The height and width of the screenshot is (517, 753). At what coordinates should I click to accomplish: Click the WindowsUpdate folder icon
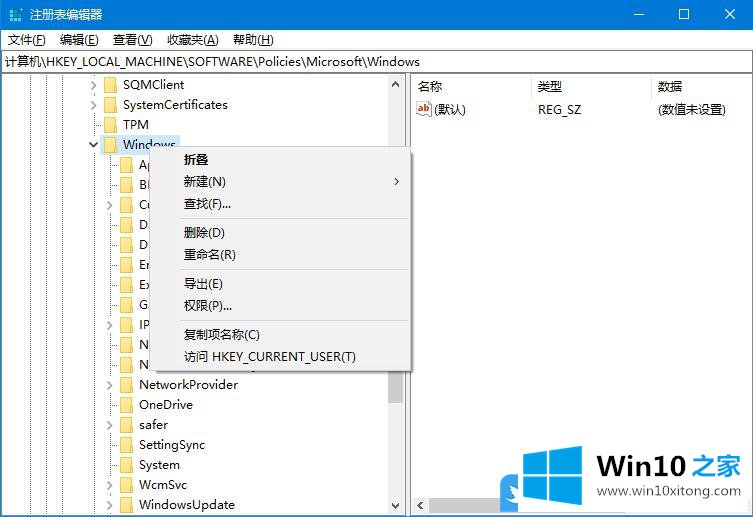pyautogui.click(x=126, y=505)
